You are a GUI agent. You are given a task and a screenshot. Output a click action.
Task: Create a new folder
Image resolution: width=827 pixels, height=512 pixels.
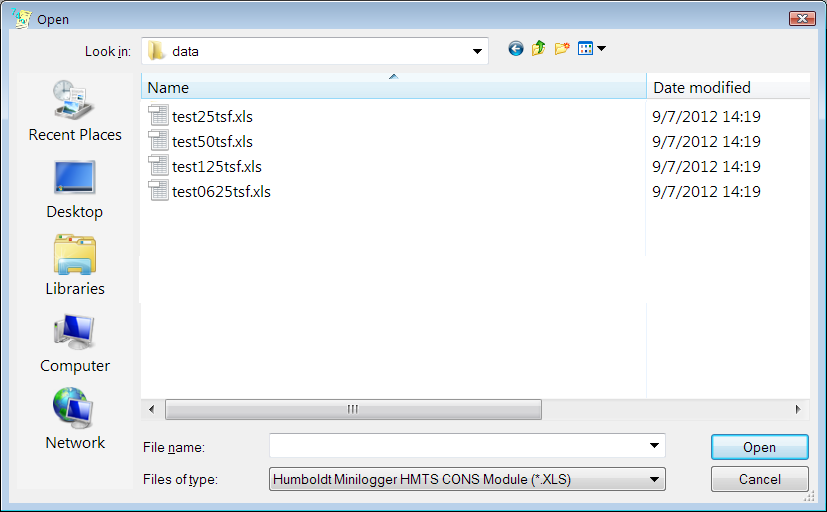point(562,49)
